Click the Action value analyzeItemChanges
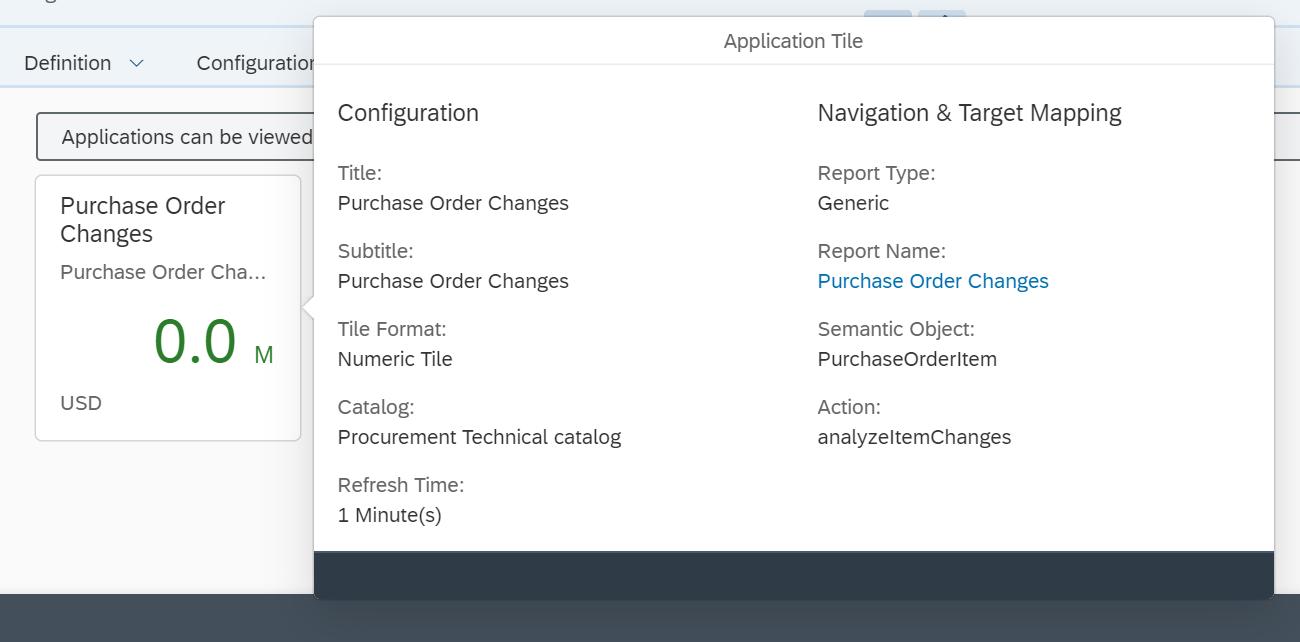1300x642 pixels. pos(915,437)
